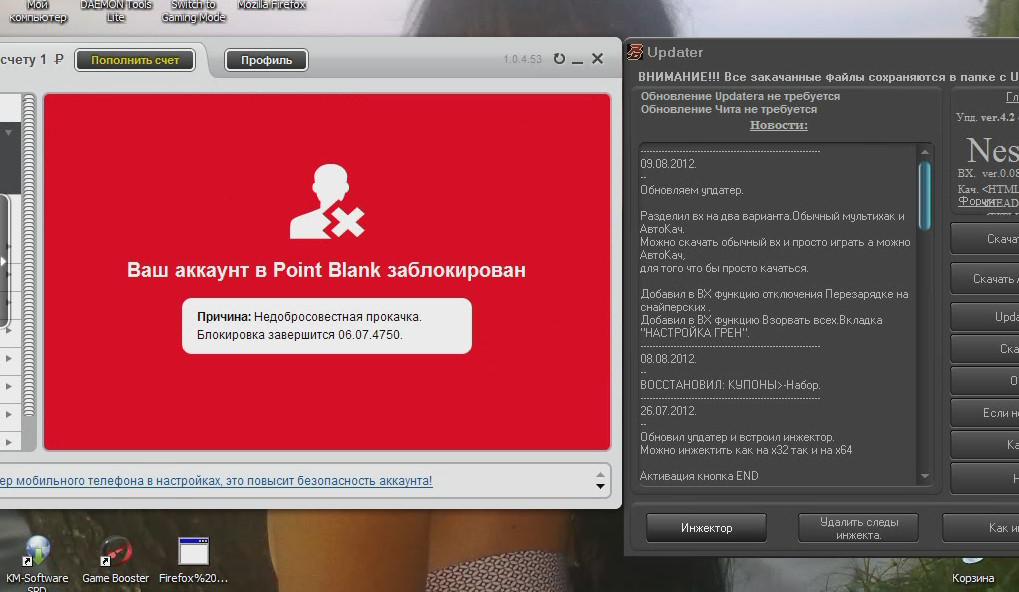
Task: Click the up arrow of the launcher news ticker
Action: 600,474
